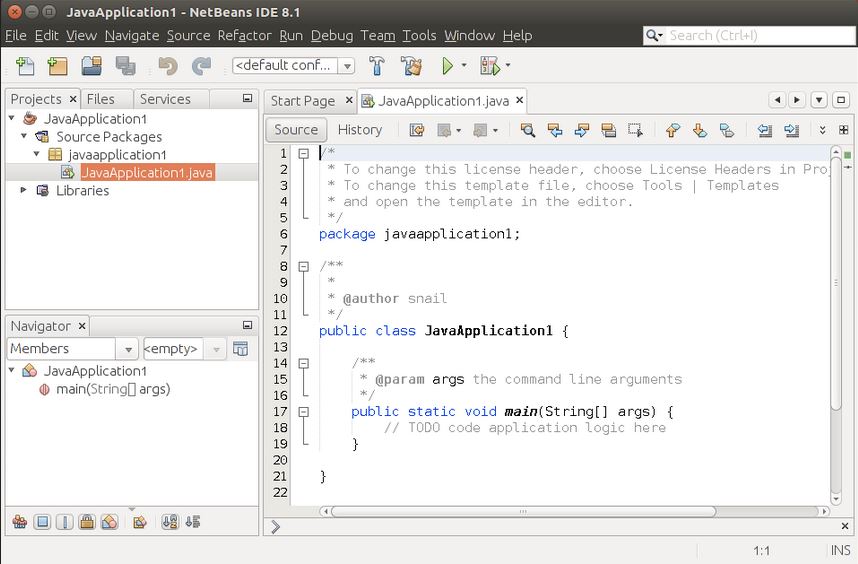This screenshot has height=564, width=858.
Task: Click the Build Project hammer icon
Action: (x=376, y=66)
